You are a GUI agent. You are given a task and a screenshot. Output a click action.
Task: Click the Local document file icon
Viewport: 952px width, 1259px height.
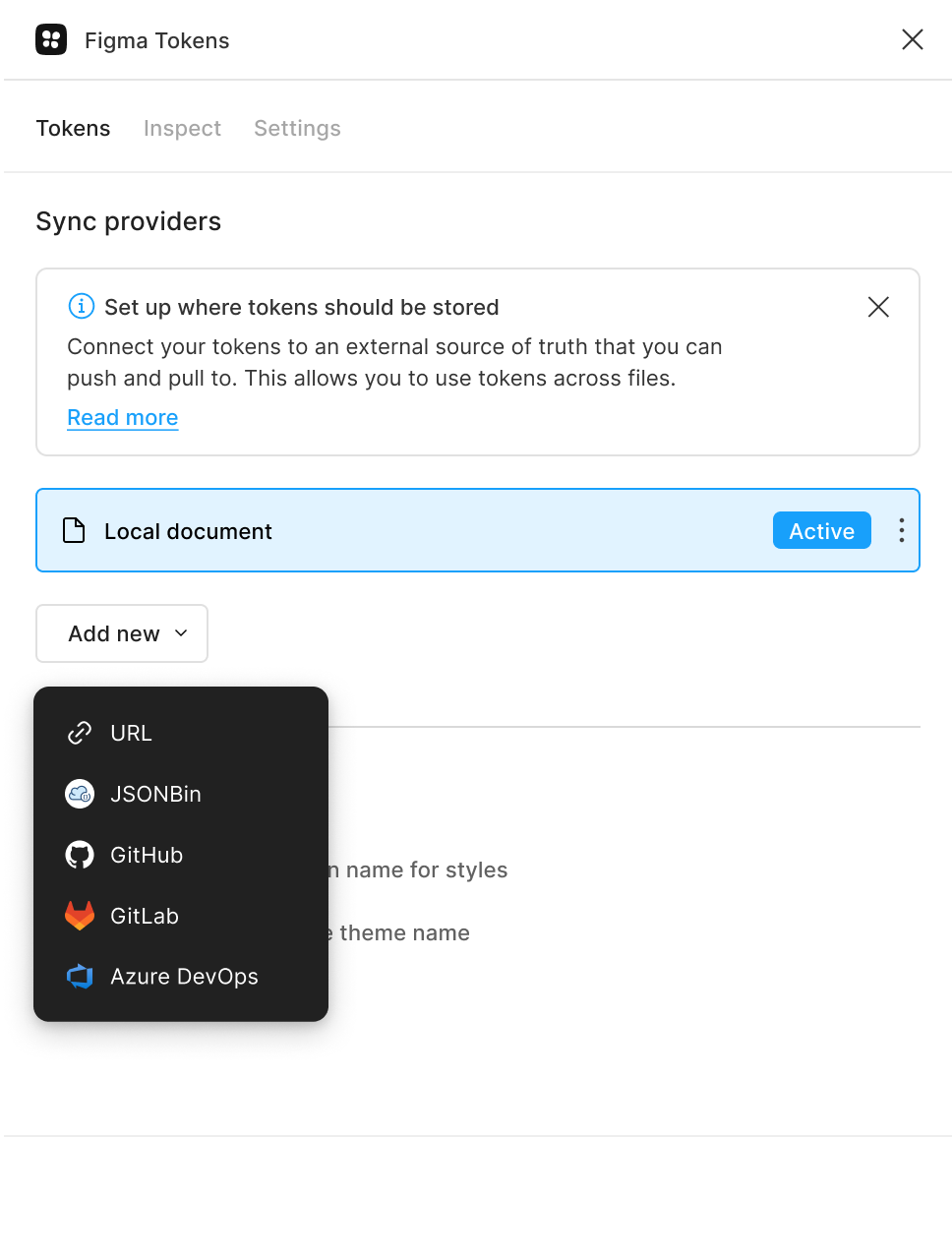point(74,530)
